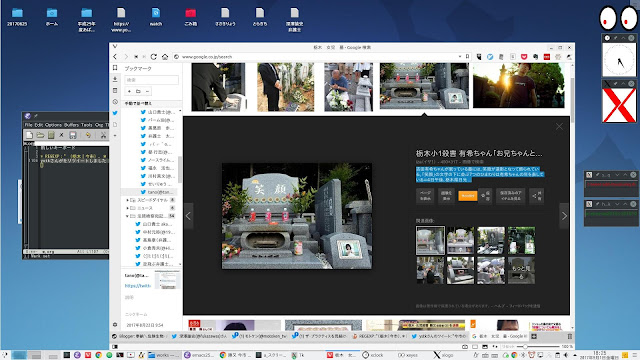
Task: Open the sunset man search result thumbnail
Action: 519,85
